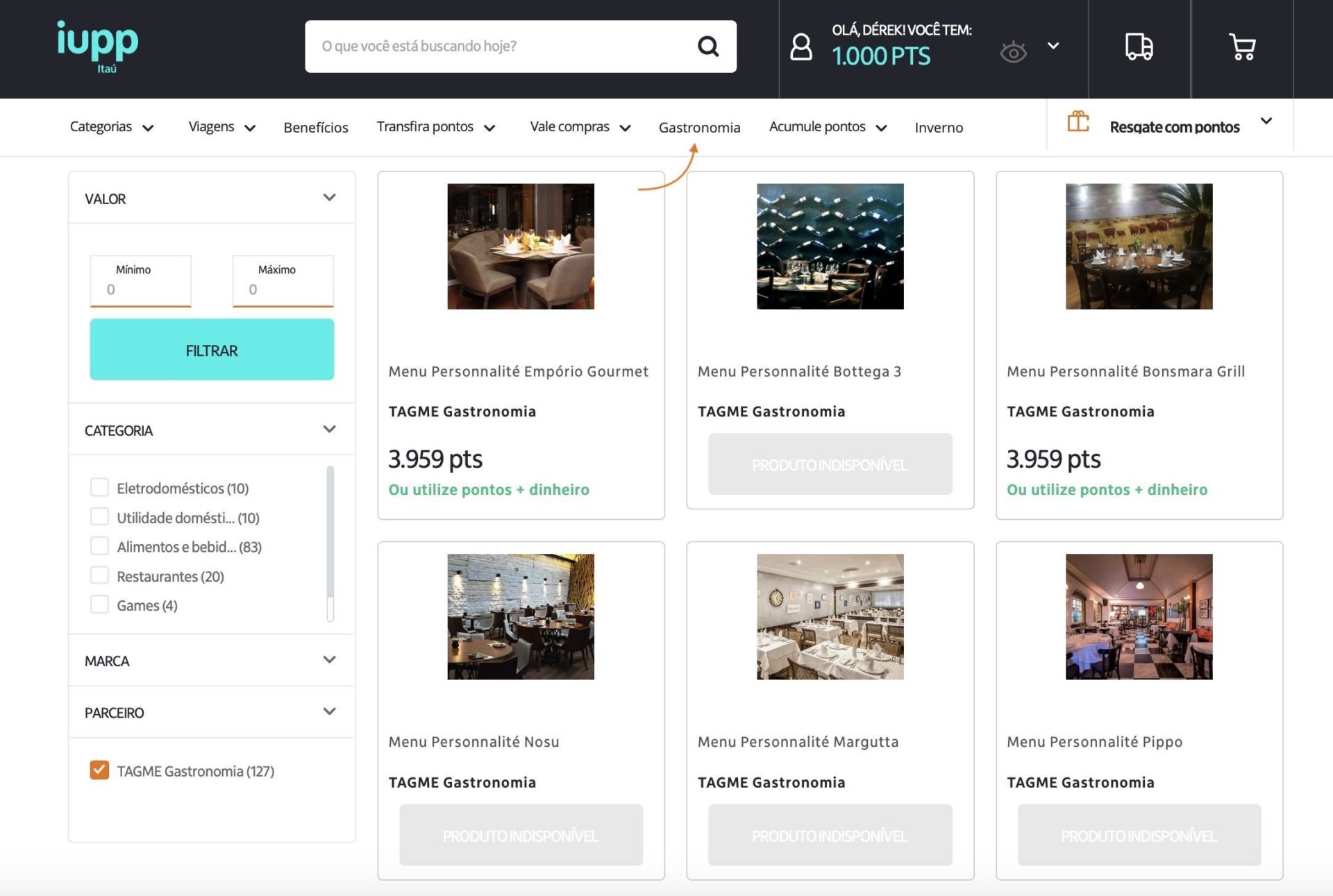Screen dimensions: 1333x896
Task: Click Produto Indisponível button for Bottega 3
Action: click(x=830, y=464)
